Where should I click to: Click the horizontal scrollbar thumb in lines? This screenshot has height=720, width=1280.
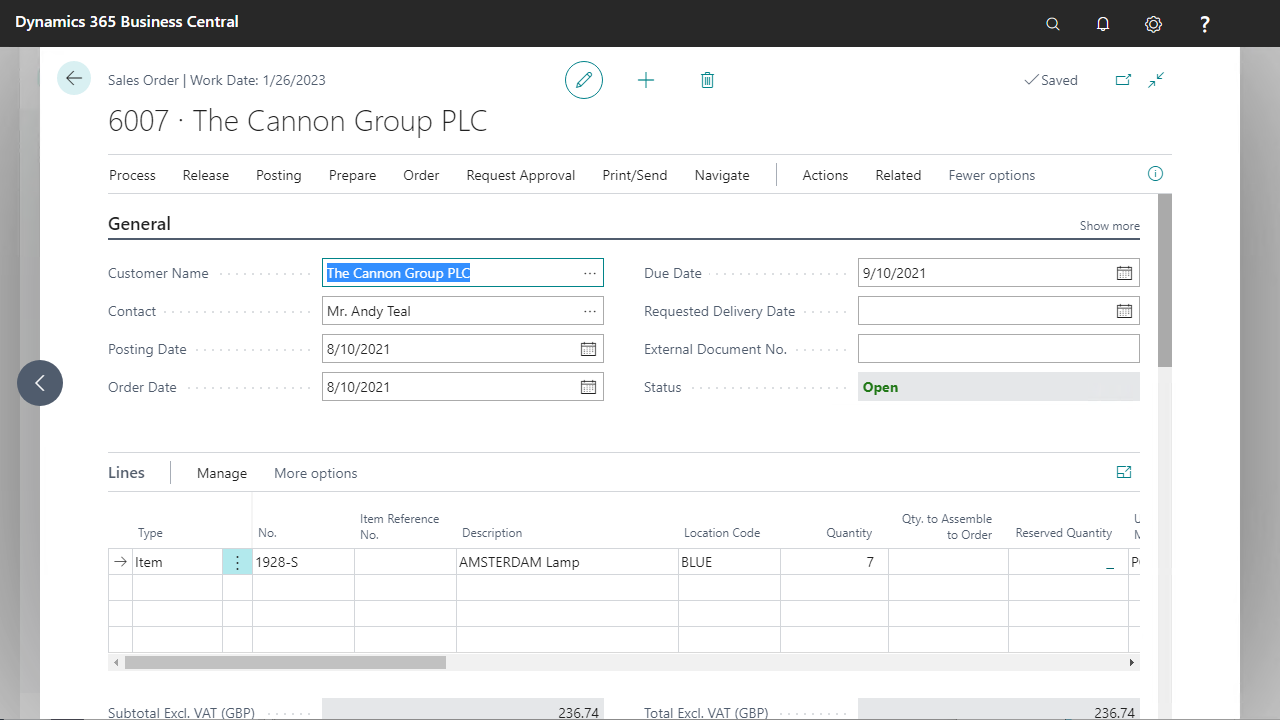click(285, 662)
